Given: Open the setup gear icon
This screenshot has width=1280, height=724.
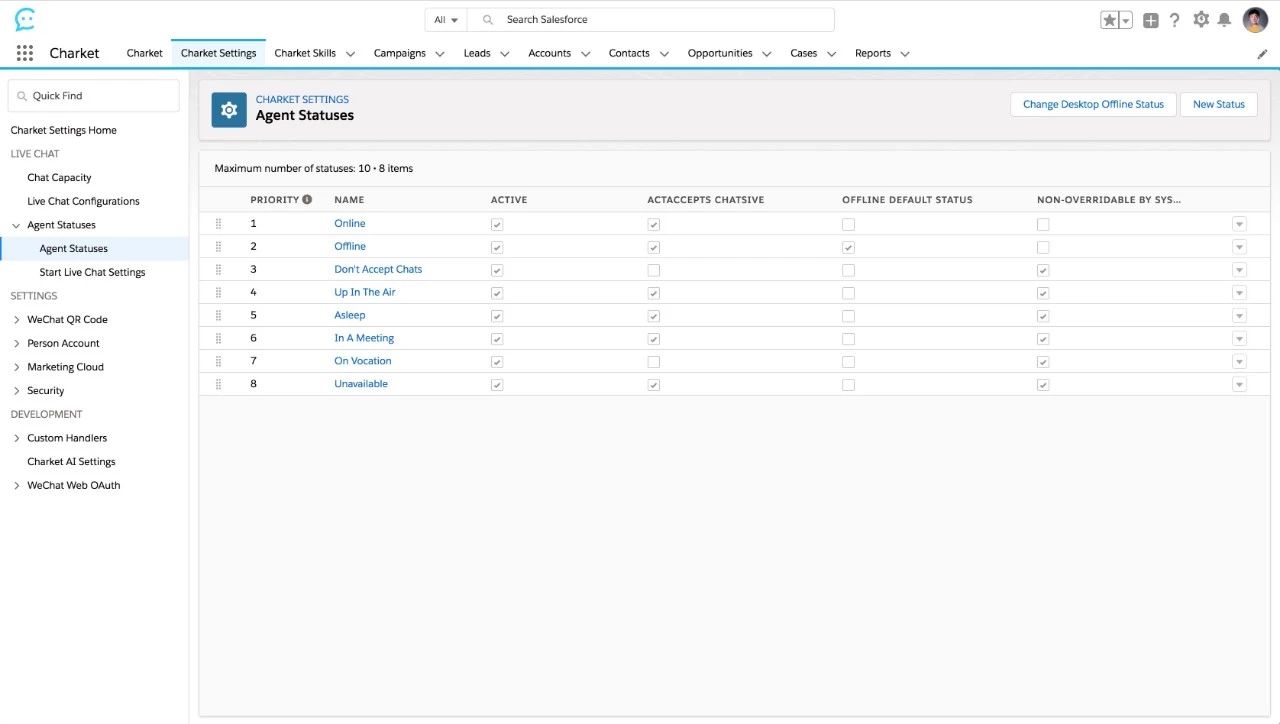Looking at the screenshot, I should [1201, 20].
